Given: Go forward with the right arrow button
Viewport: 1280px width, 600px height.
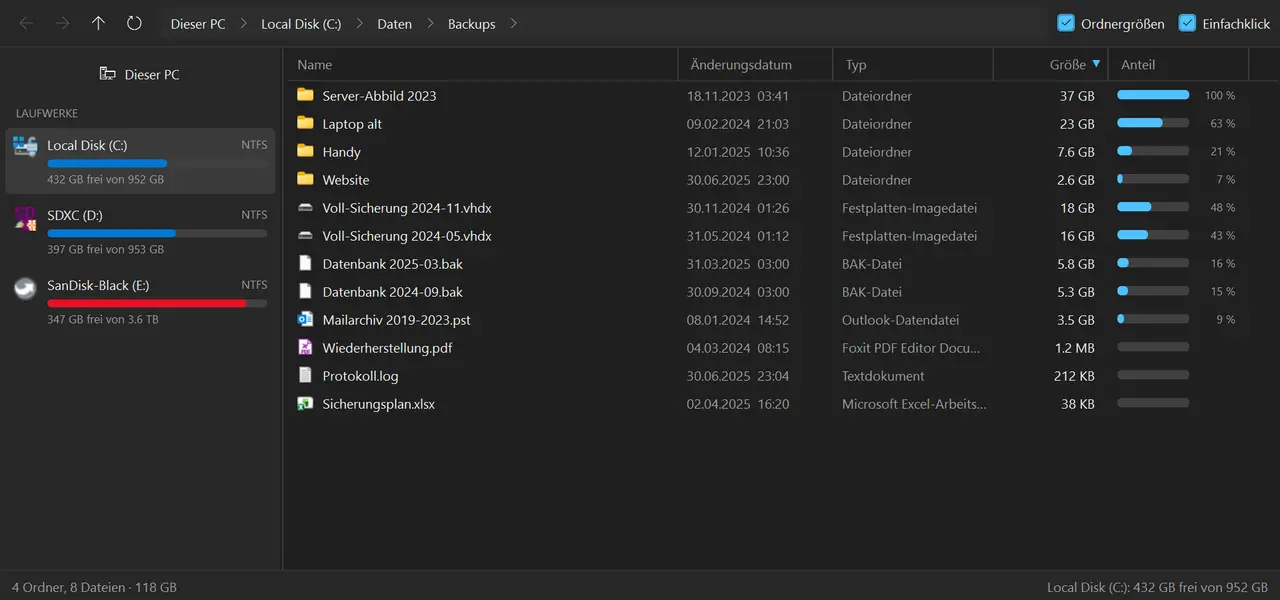Looking at the screenshot, I should pyautogui.click(x=62, y=23).
